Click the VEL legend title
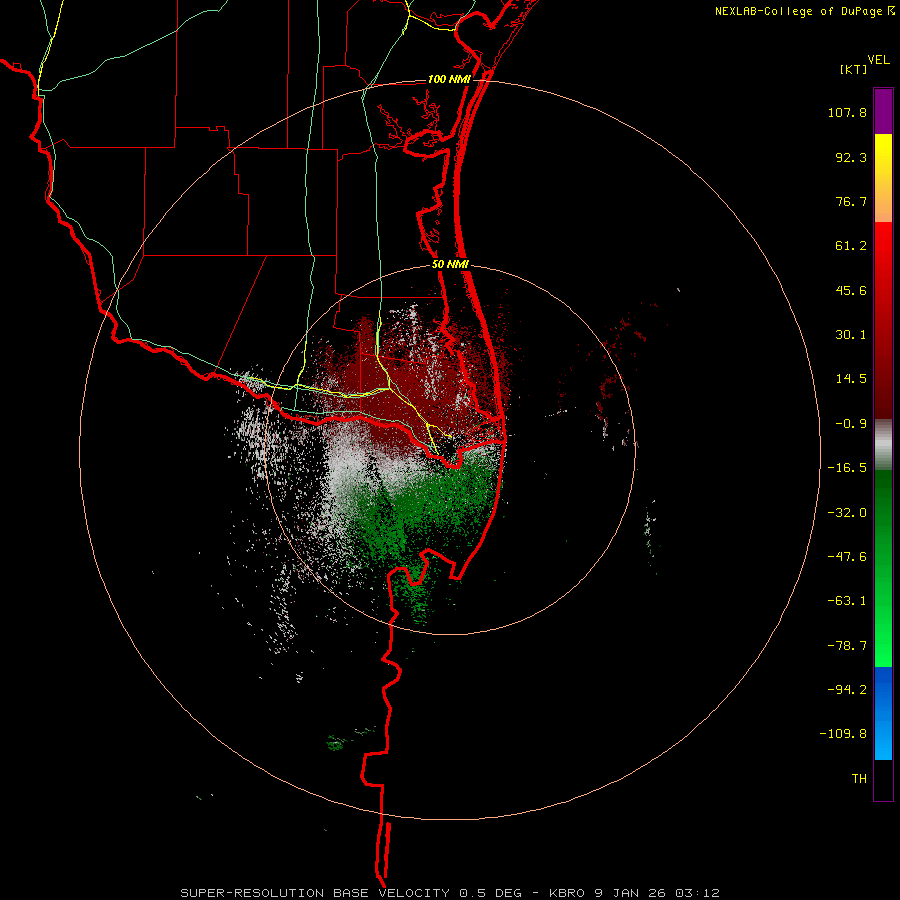 [x=878, y=60]
